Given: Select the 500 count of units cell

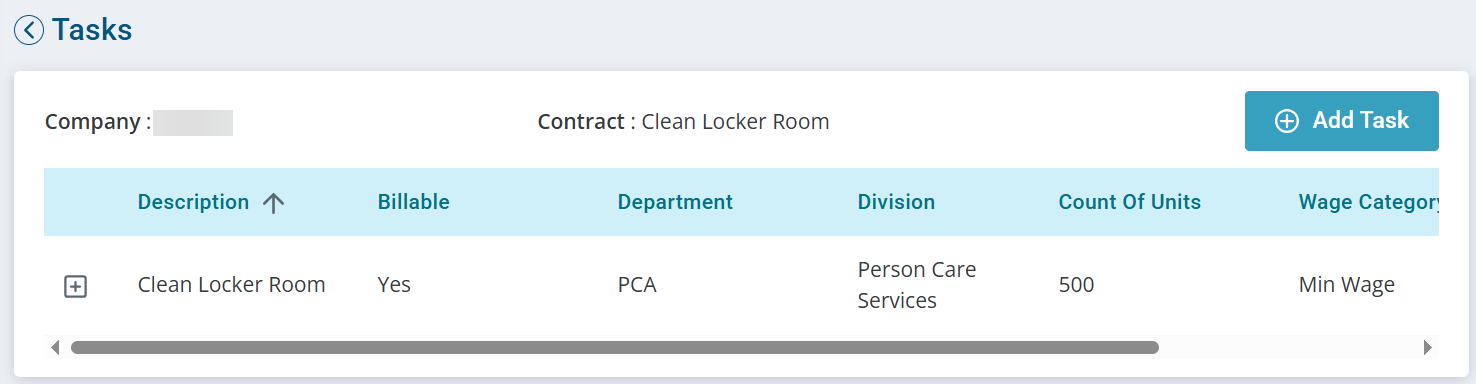Looking at the screenshot, I should tap(1076, 285).
